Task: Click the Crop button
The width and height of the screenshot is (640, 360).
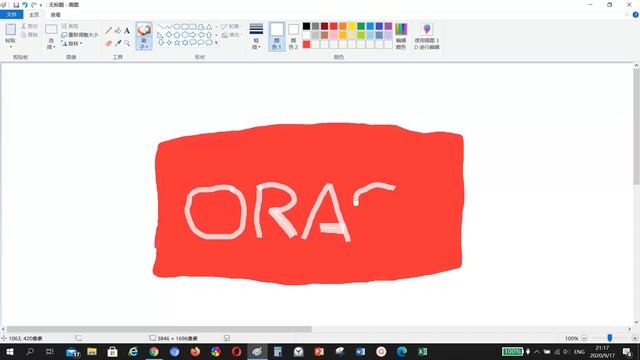Action: point(70,26)
